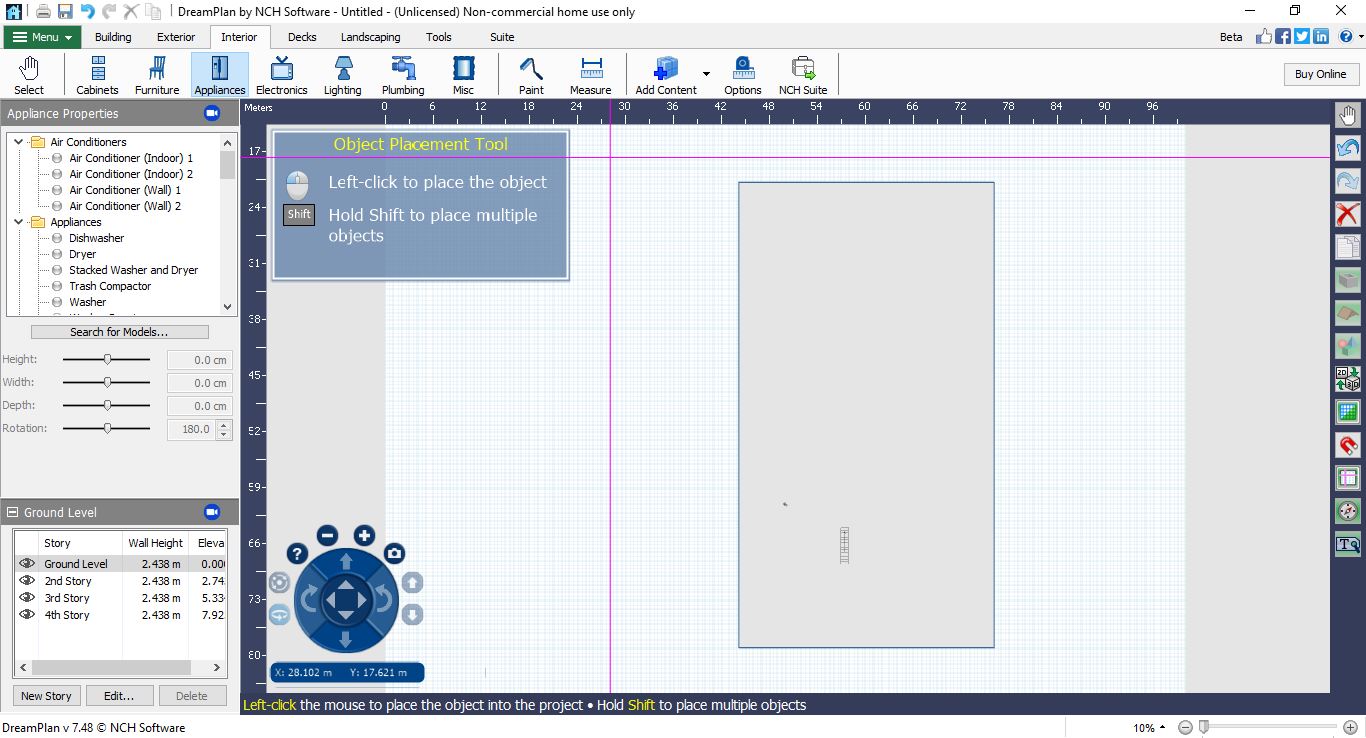Pick the Lighting tool
Image resolution: width=1366 pixels, height=738 pixels.
tap(342, 75)
